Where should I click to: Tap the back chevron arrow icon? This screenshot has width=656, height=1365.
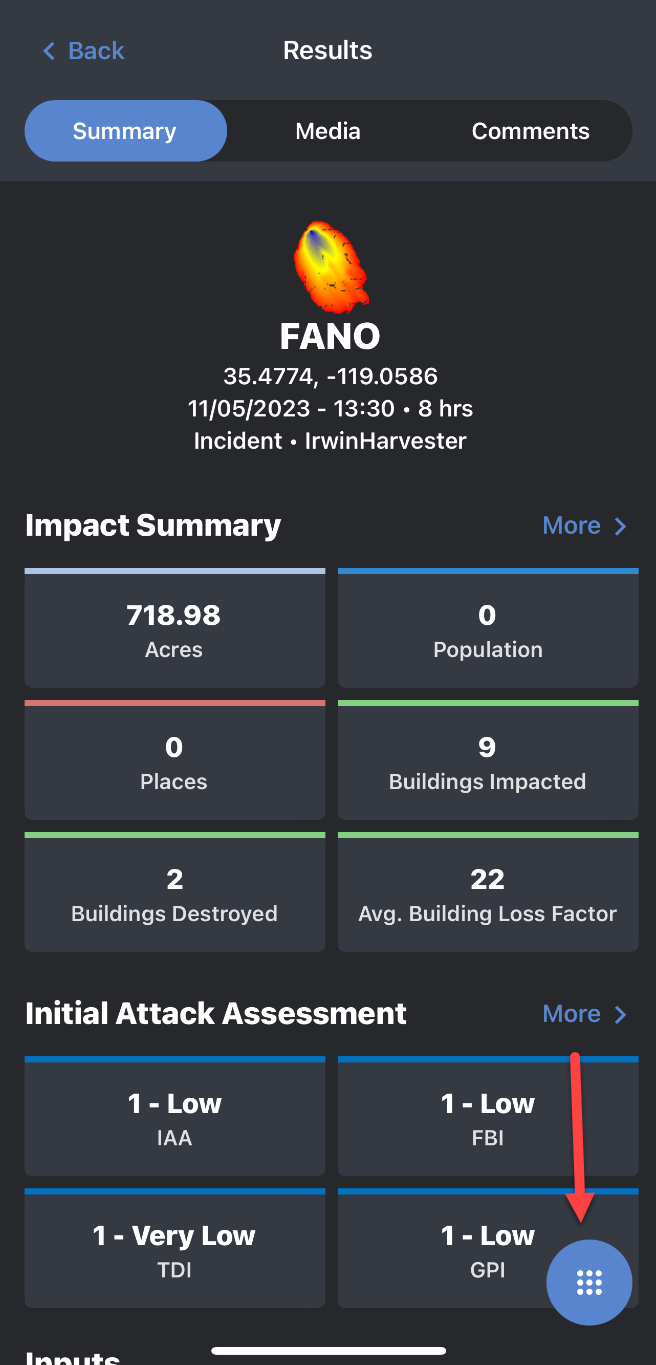[x=48, y=51]
